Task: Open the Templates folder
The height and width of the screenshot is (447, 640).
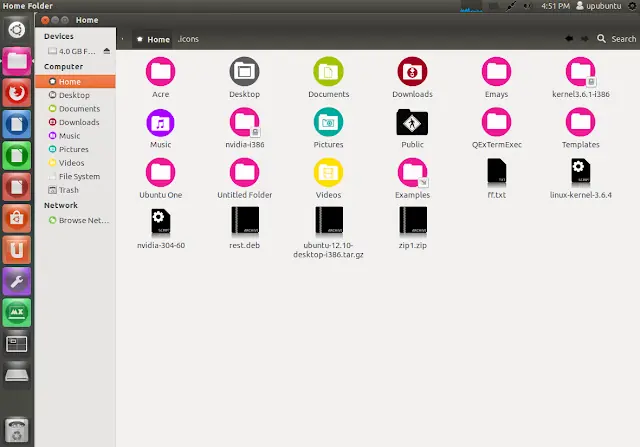Action: [580, 122]
